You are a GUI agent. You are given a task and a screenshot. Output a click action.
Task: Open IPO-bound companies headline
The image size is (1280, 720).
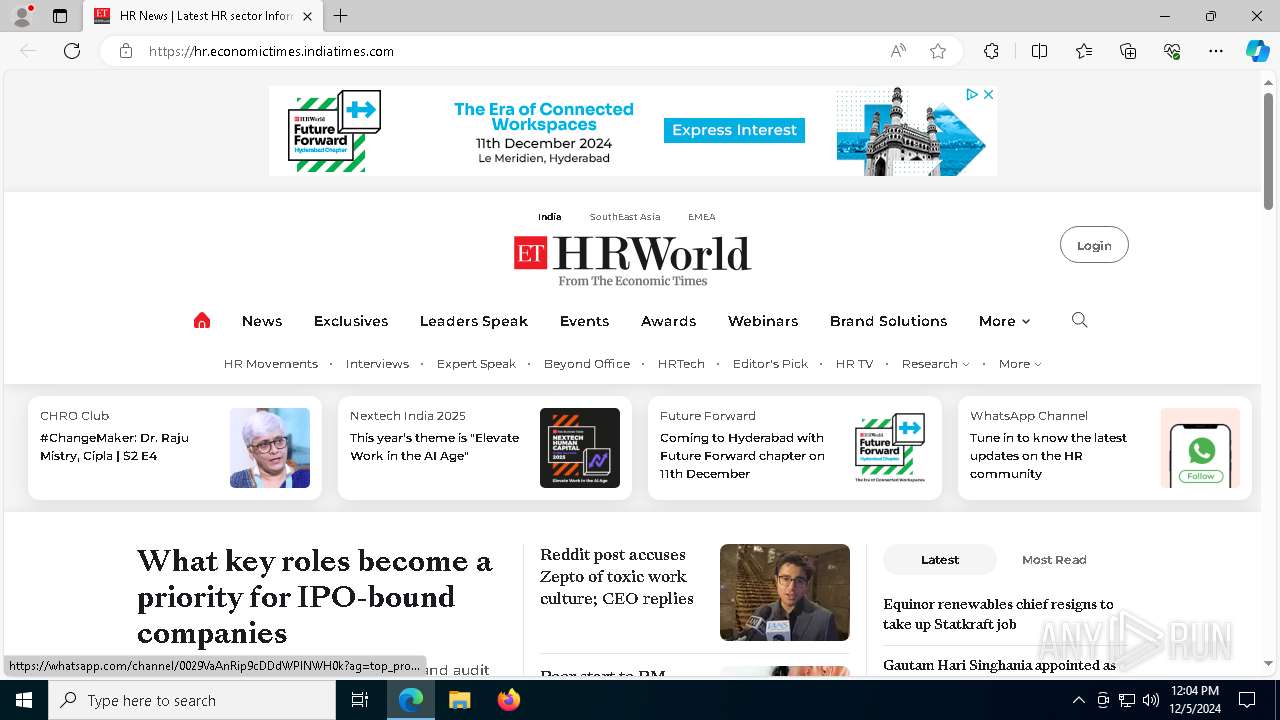[x=314, y=597]
